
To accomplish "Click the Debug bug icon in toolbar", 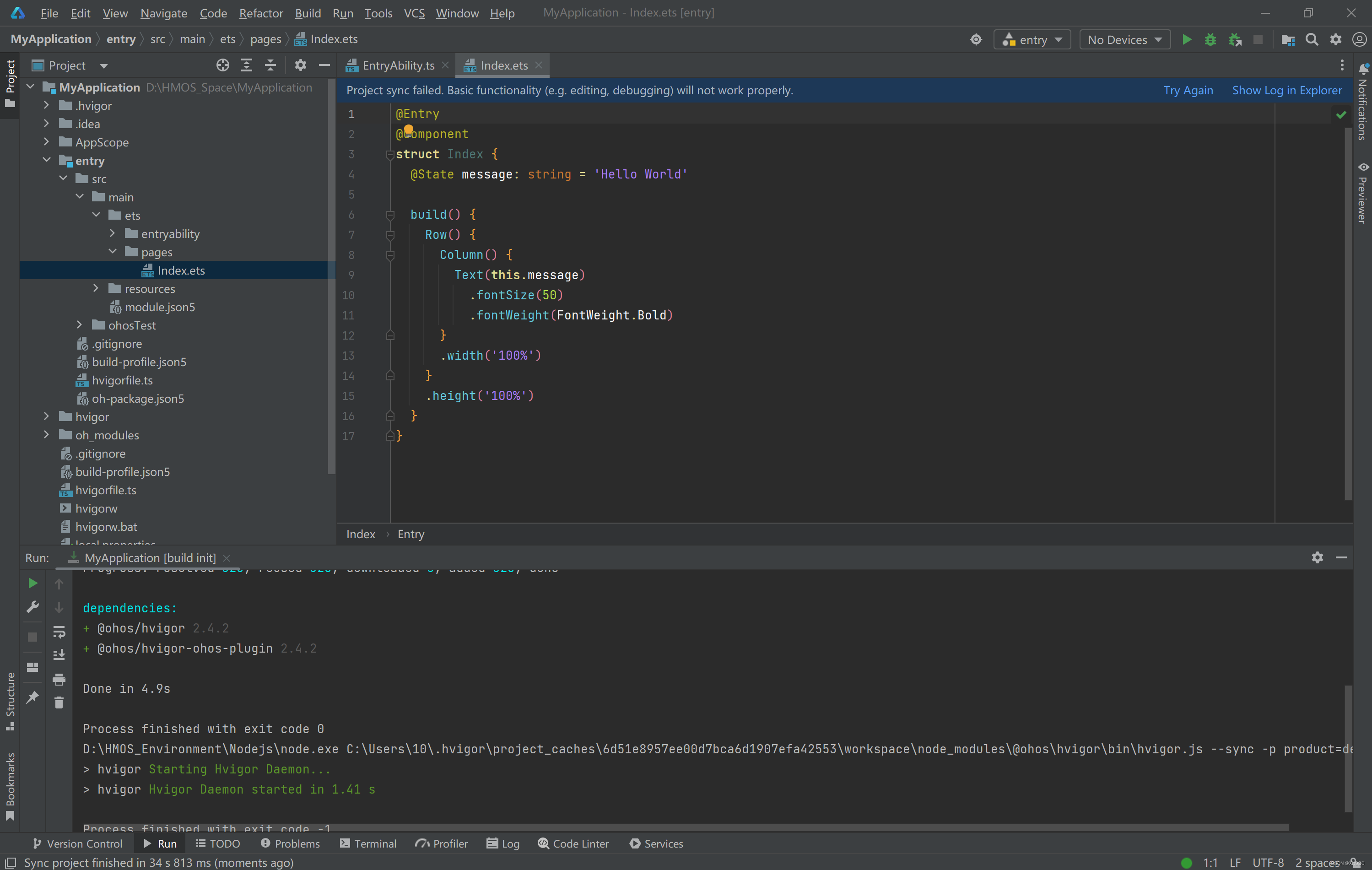I will (x=1210, y=39).
